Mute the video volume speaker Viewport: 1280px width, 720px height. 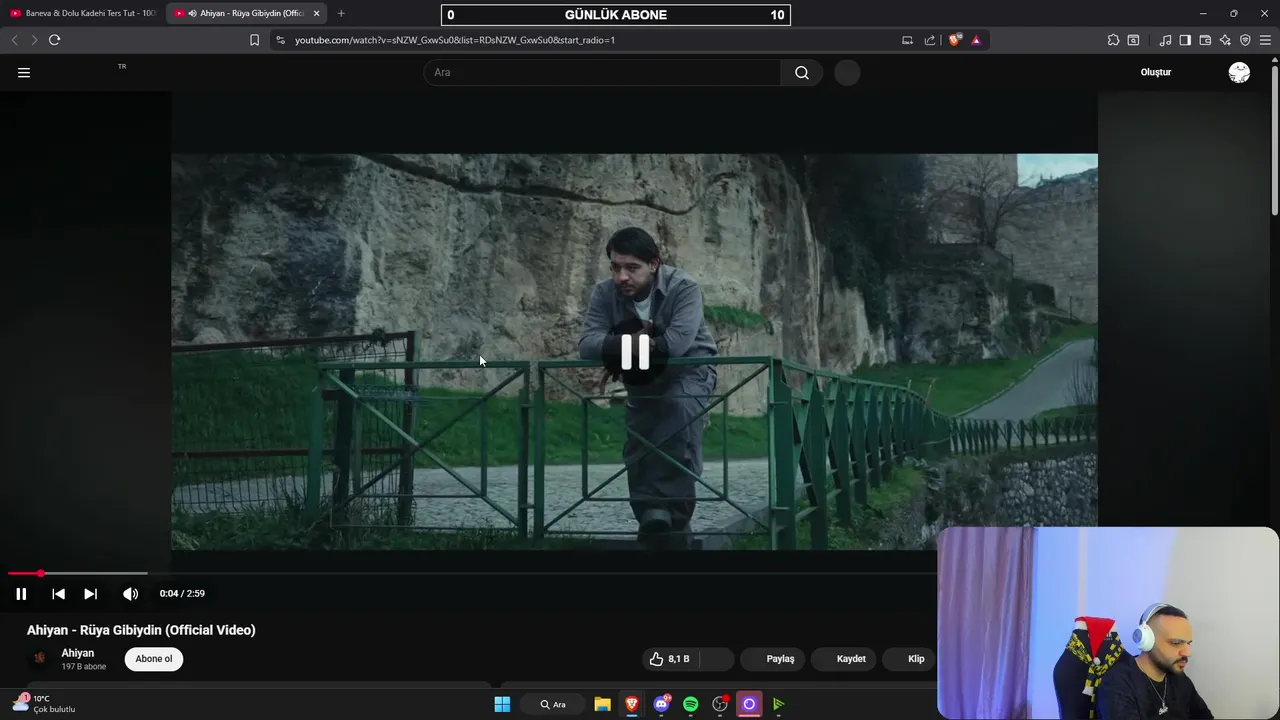point(130,594)
